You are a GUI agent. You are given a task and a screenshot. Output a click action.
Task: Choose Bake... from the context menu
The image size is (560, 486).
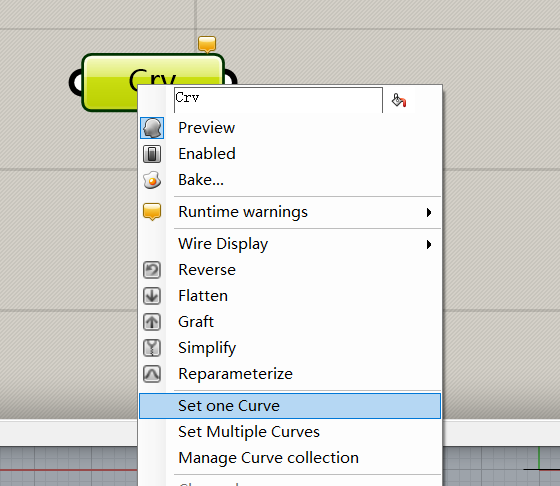pyautogui.click(x=290, y=180)
